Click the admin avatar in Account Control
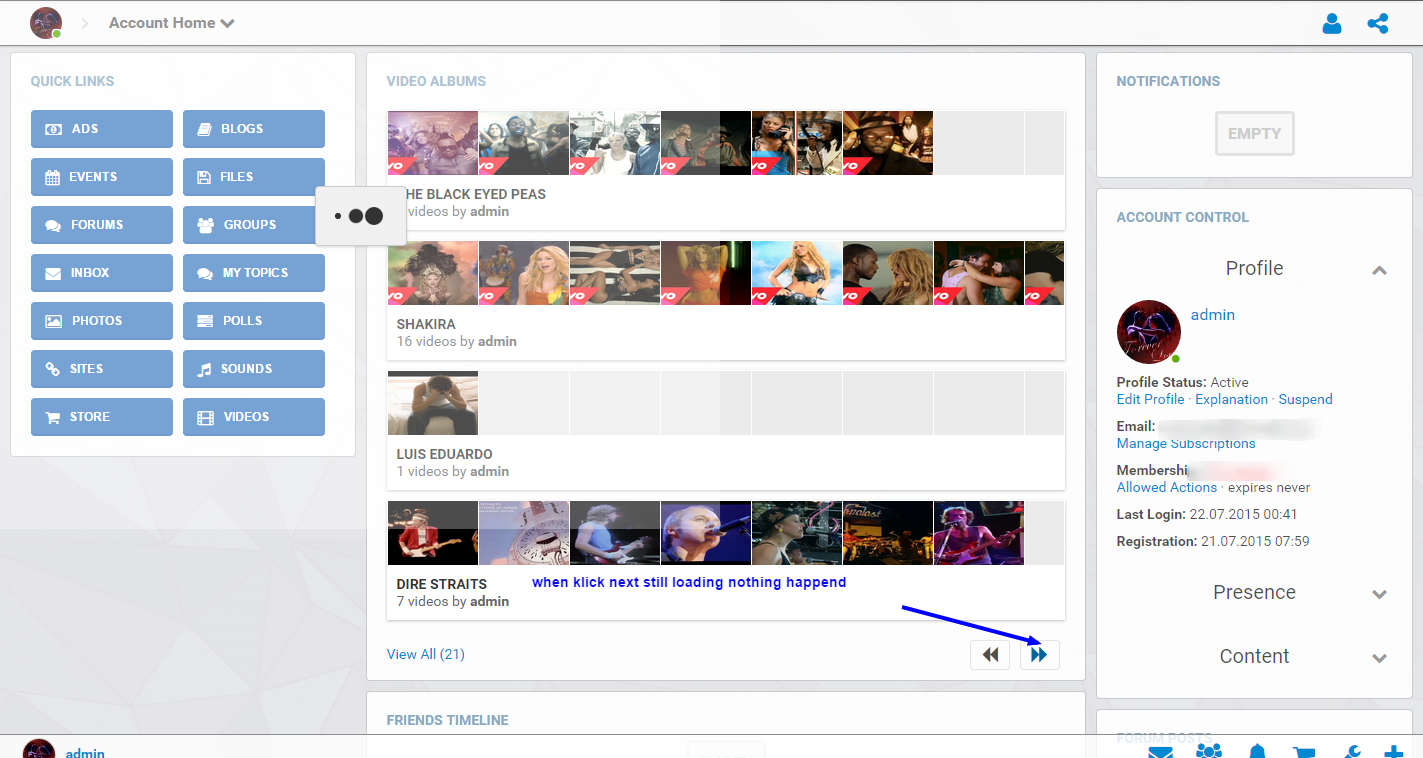 [x=1149, y=332]
